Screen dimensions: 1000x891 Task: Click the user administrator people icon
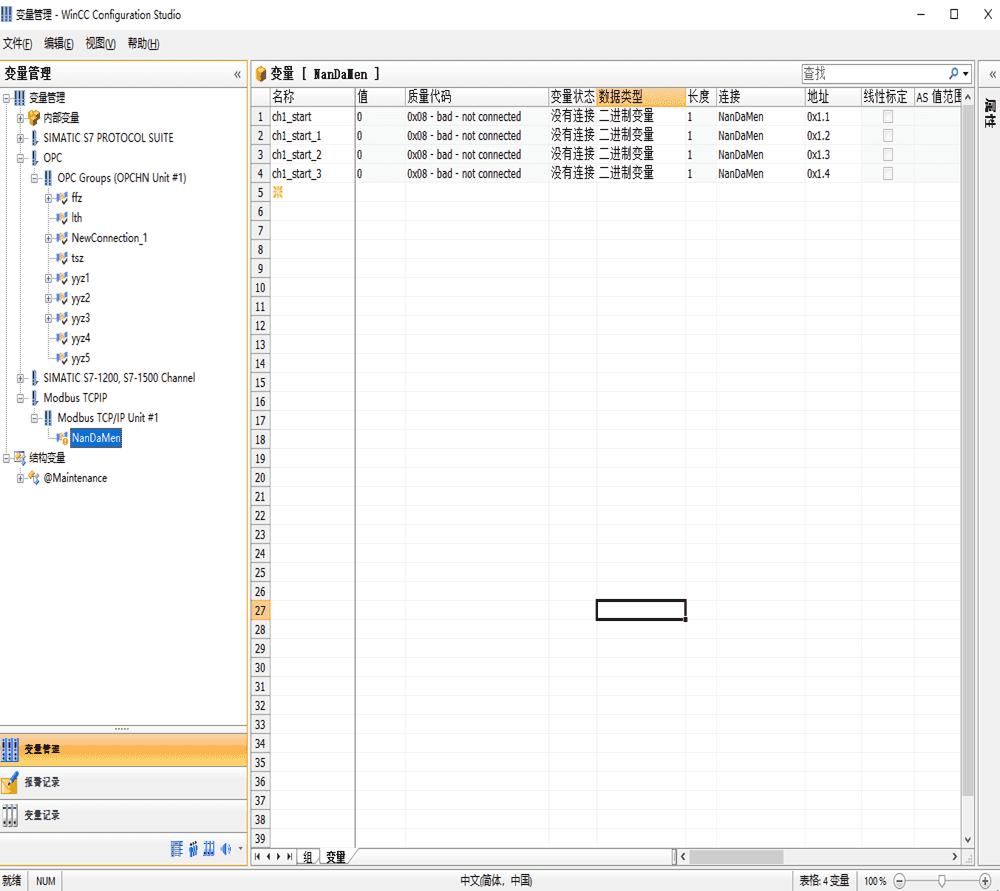click(x=193, y=849)
